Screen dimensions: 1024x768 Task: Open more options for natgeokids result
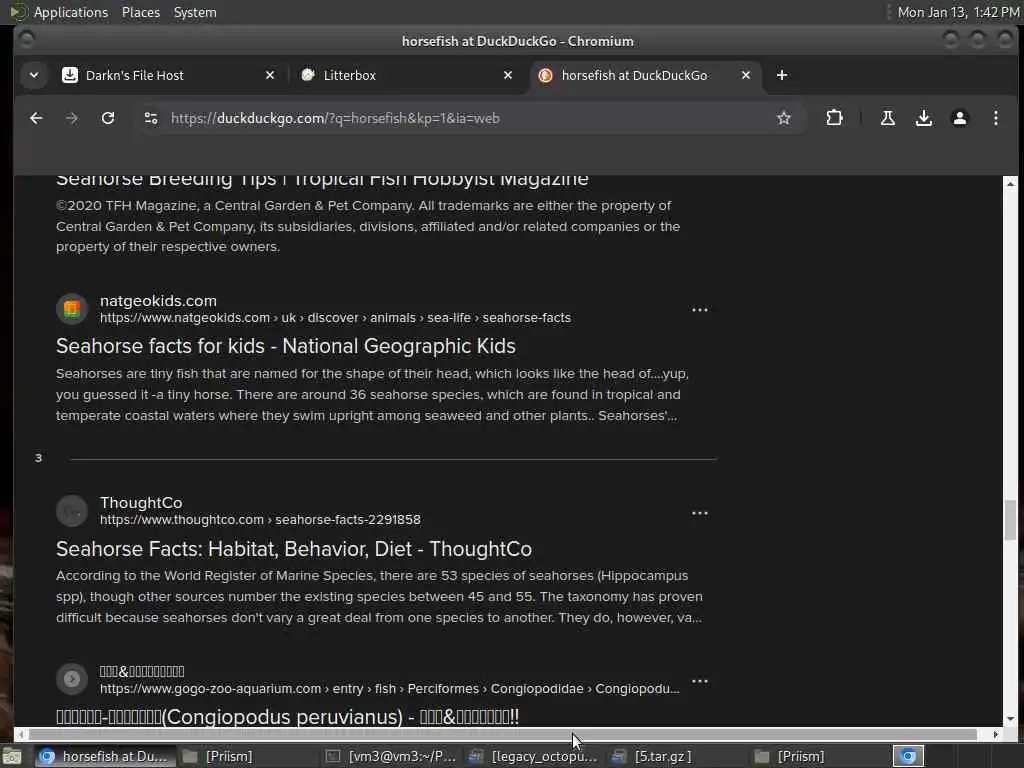coord(699,310)
